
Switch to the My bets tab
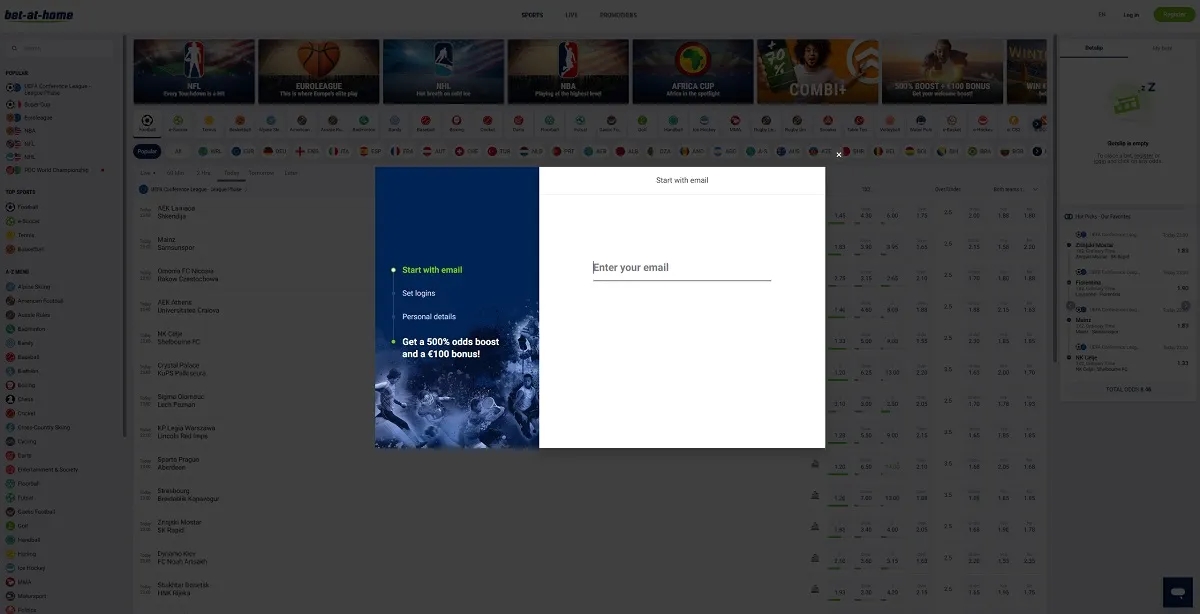pos(1162,48)
